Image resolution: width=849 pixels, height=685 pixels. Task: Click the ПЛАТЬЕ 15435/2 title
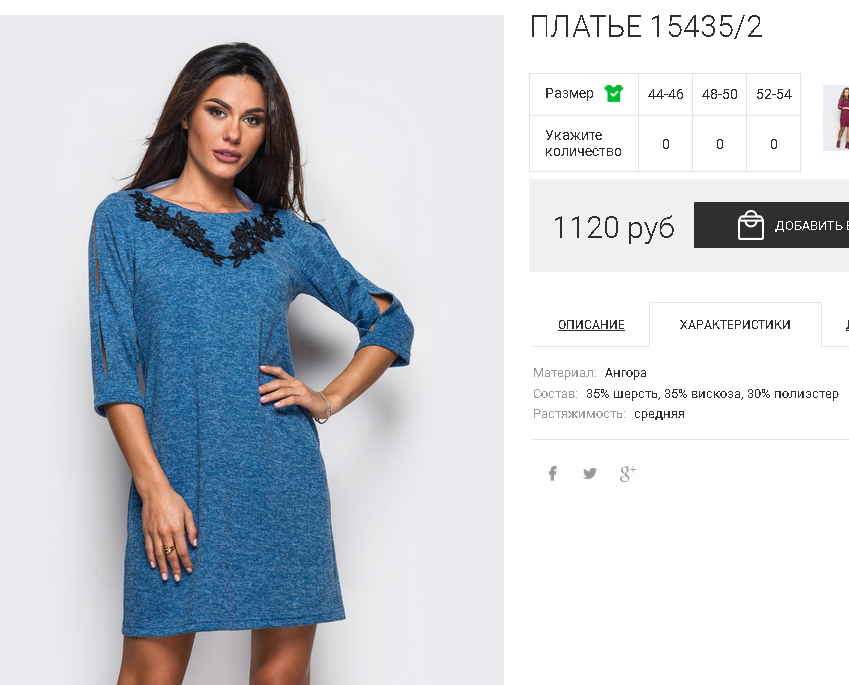pyautogui.click(x=646, y=27)
